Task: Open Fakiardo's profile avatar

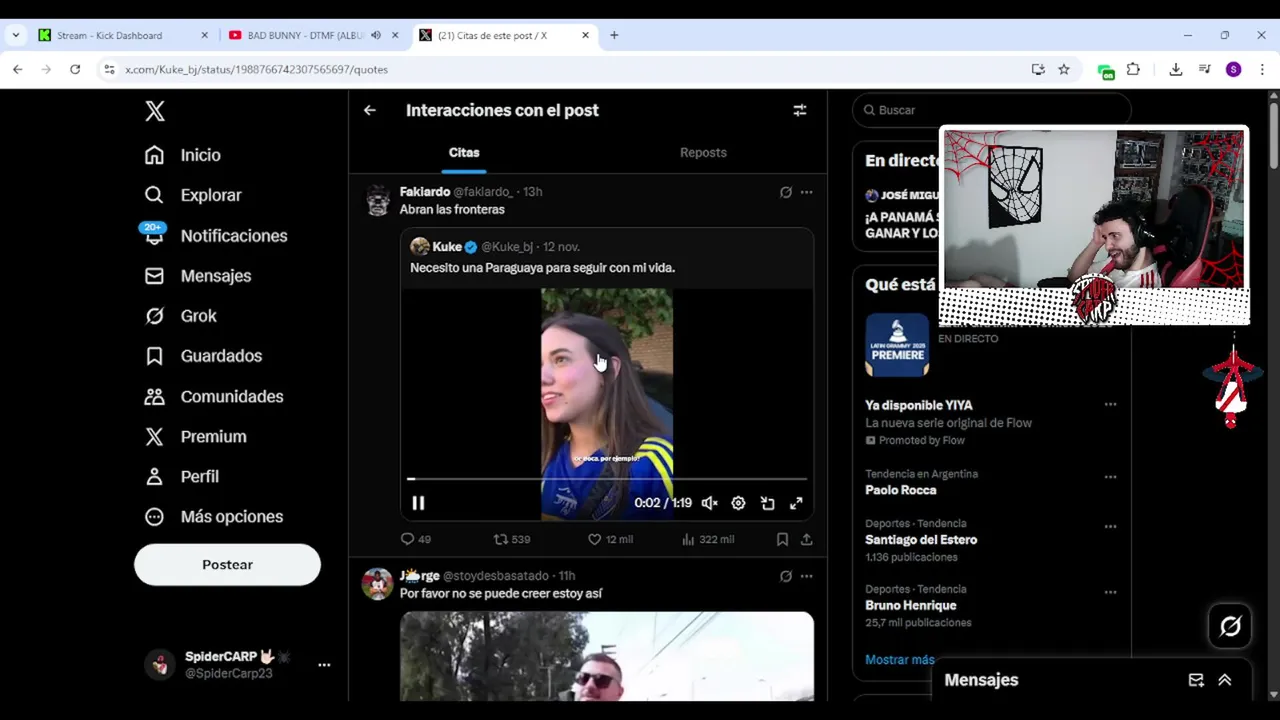Action: pyautogui.click(x=378, y=200)
